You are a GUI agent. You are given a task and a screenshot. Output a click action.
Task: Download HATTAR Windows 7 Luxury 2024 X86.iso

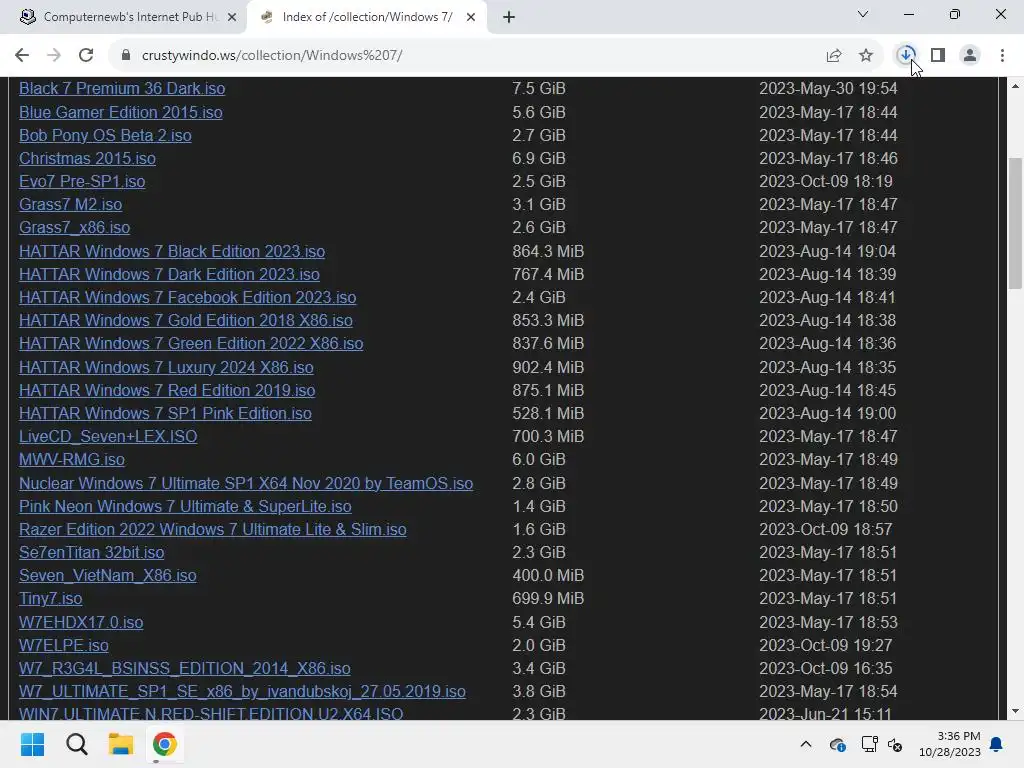[x=167, y=367]
